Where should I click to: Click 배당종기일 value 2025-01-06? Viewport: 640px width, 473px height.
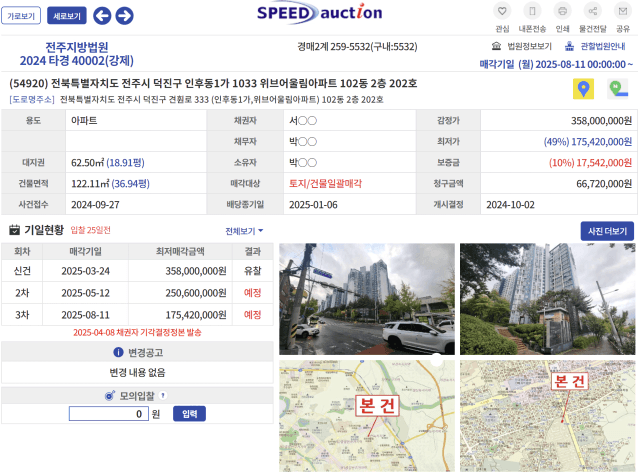click(313, 205)
